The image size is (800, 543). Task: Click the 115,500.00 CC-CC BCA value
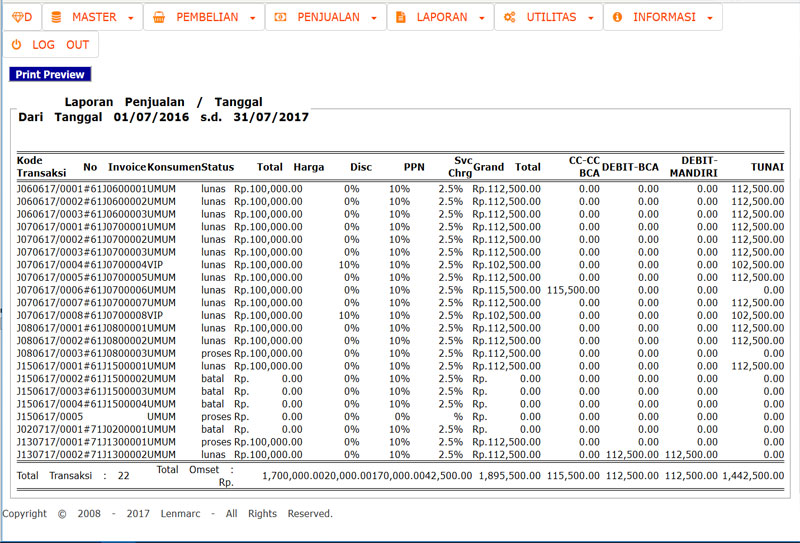573,290
